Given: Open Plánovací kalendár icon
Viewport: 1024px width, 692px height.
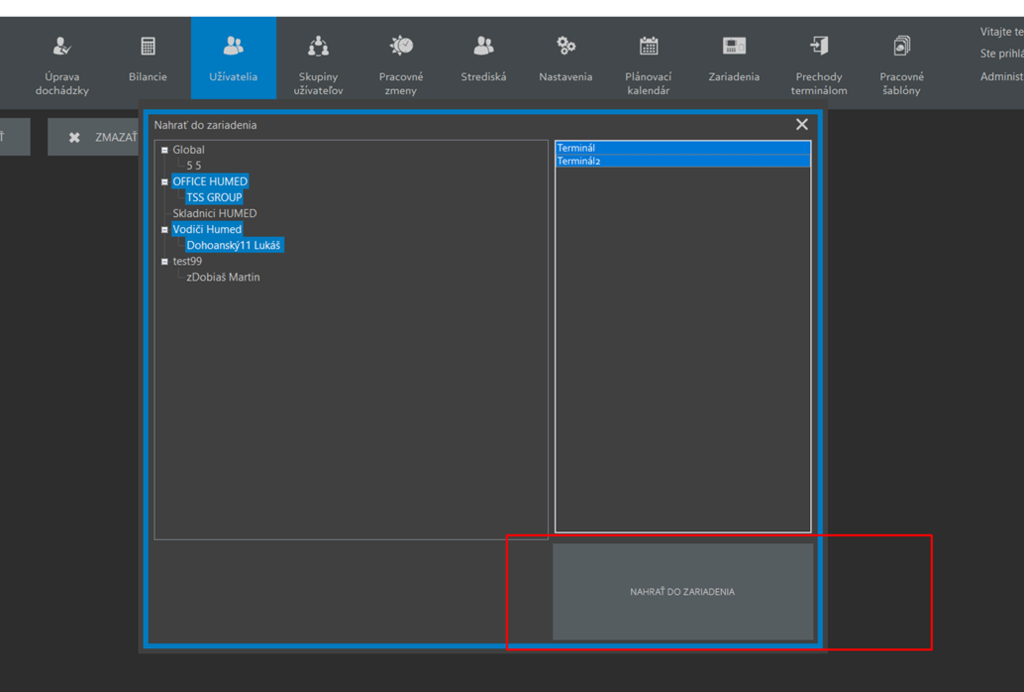Looking at the screenshot, I should [x=648, y=46].
